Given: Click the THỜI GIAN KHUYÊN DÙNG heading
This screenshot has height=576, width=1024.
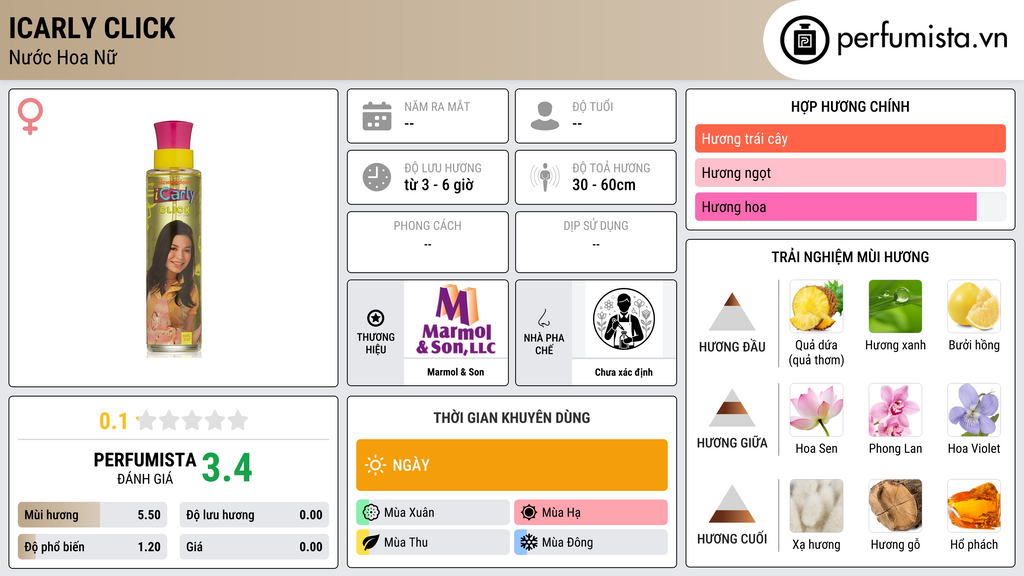Looking at the screenshot, I should 512,417.
